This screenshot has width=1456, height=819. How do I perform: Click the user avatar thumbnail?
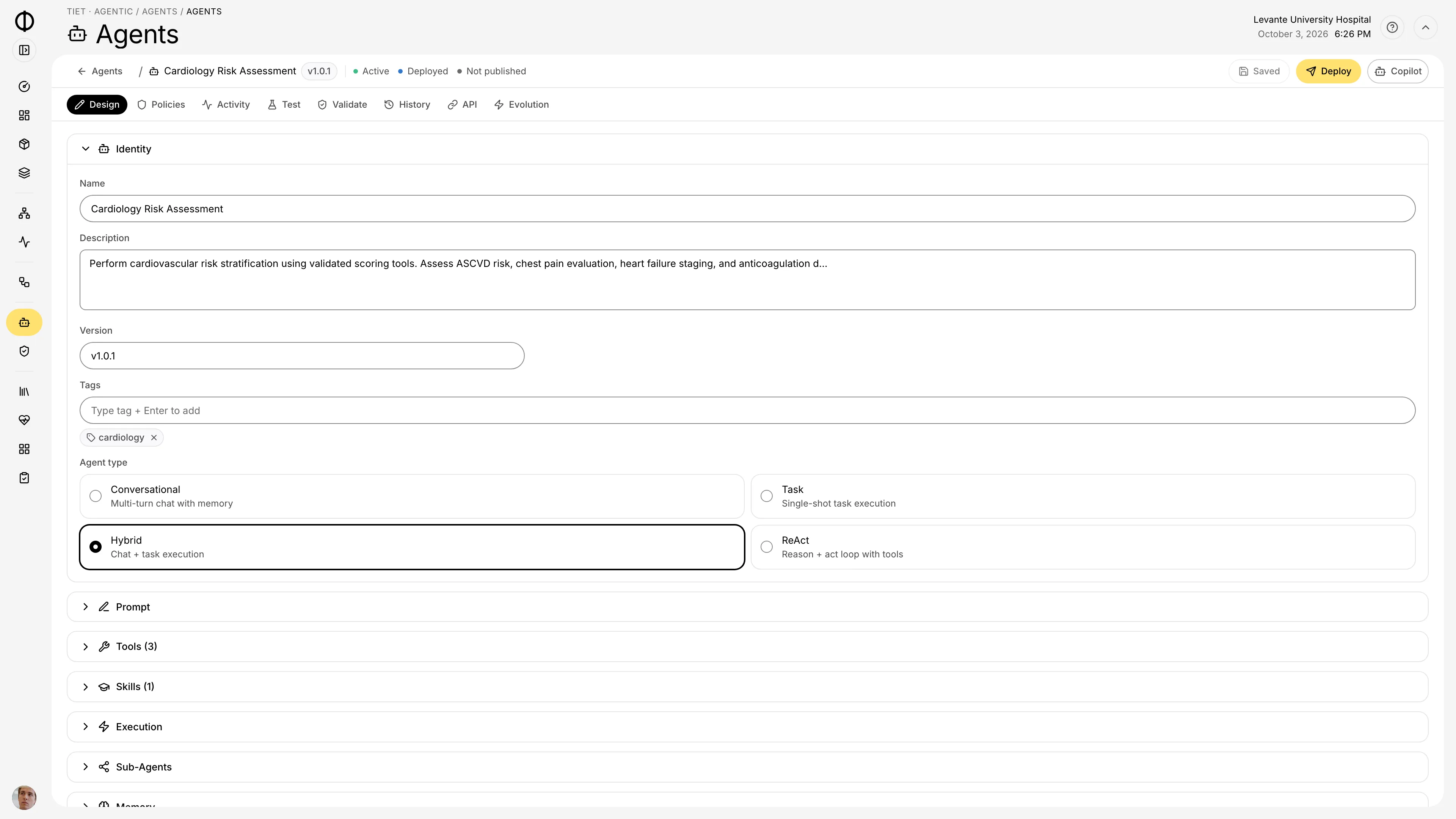[x=24, y=797]
